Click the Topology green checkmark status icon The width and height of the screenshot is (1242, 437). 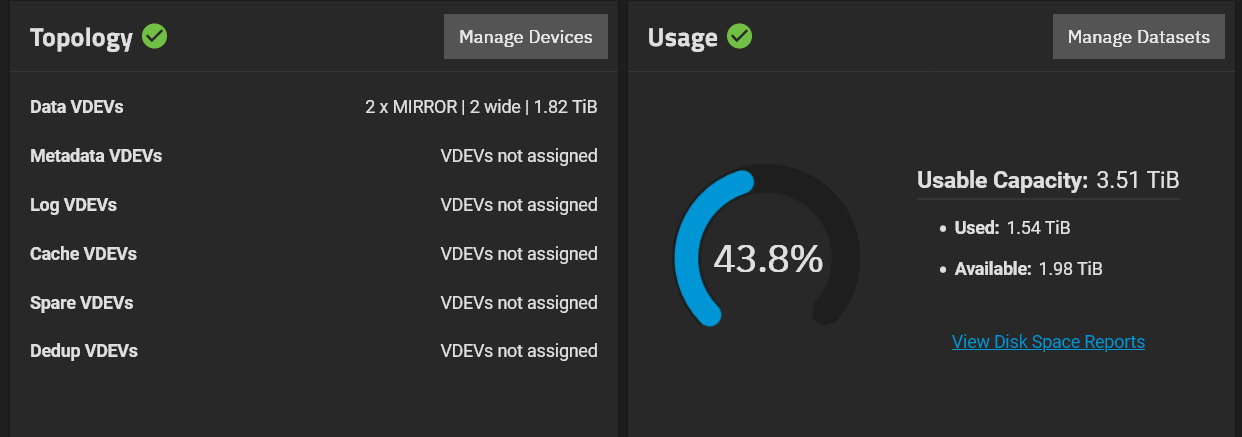click(154, 37)
